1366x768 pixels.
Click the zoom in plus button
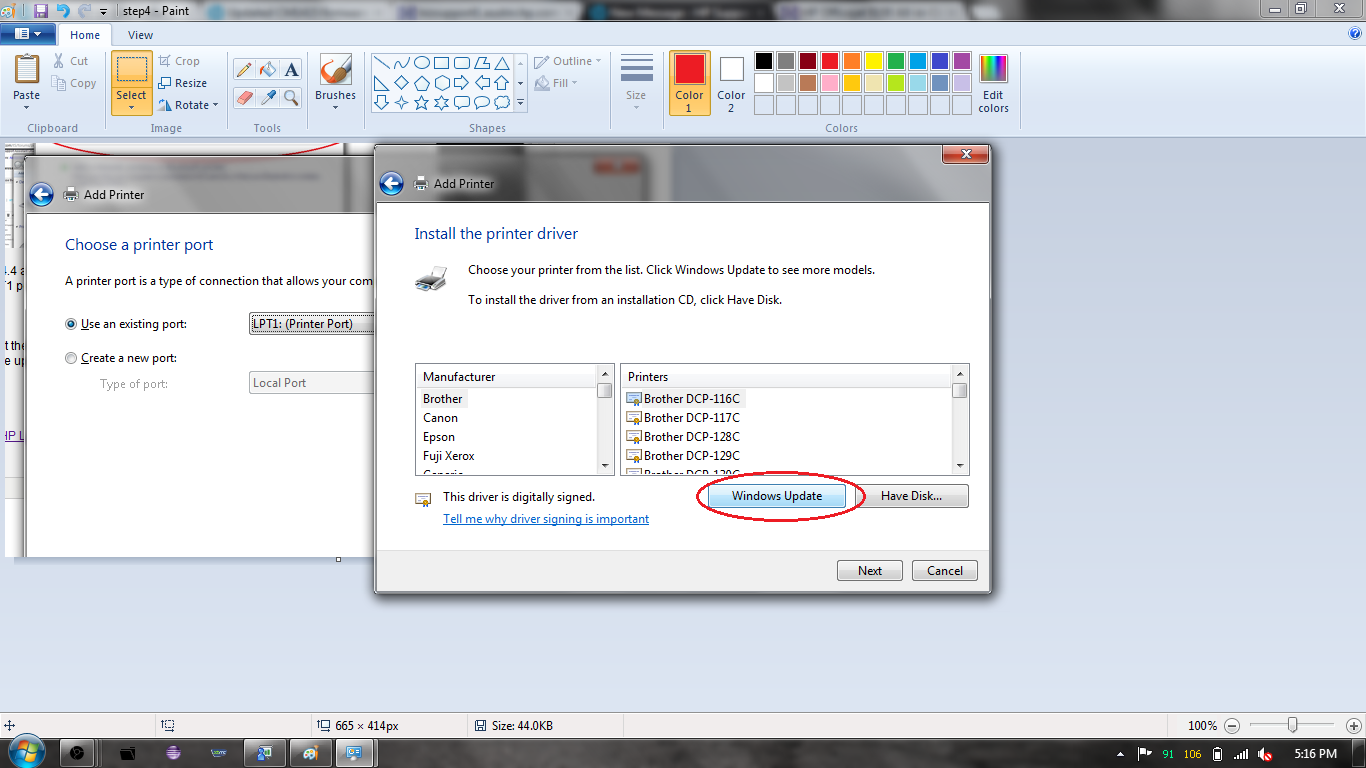coord(1354,725)
